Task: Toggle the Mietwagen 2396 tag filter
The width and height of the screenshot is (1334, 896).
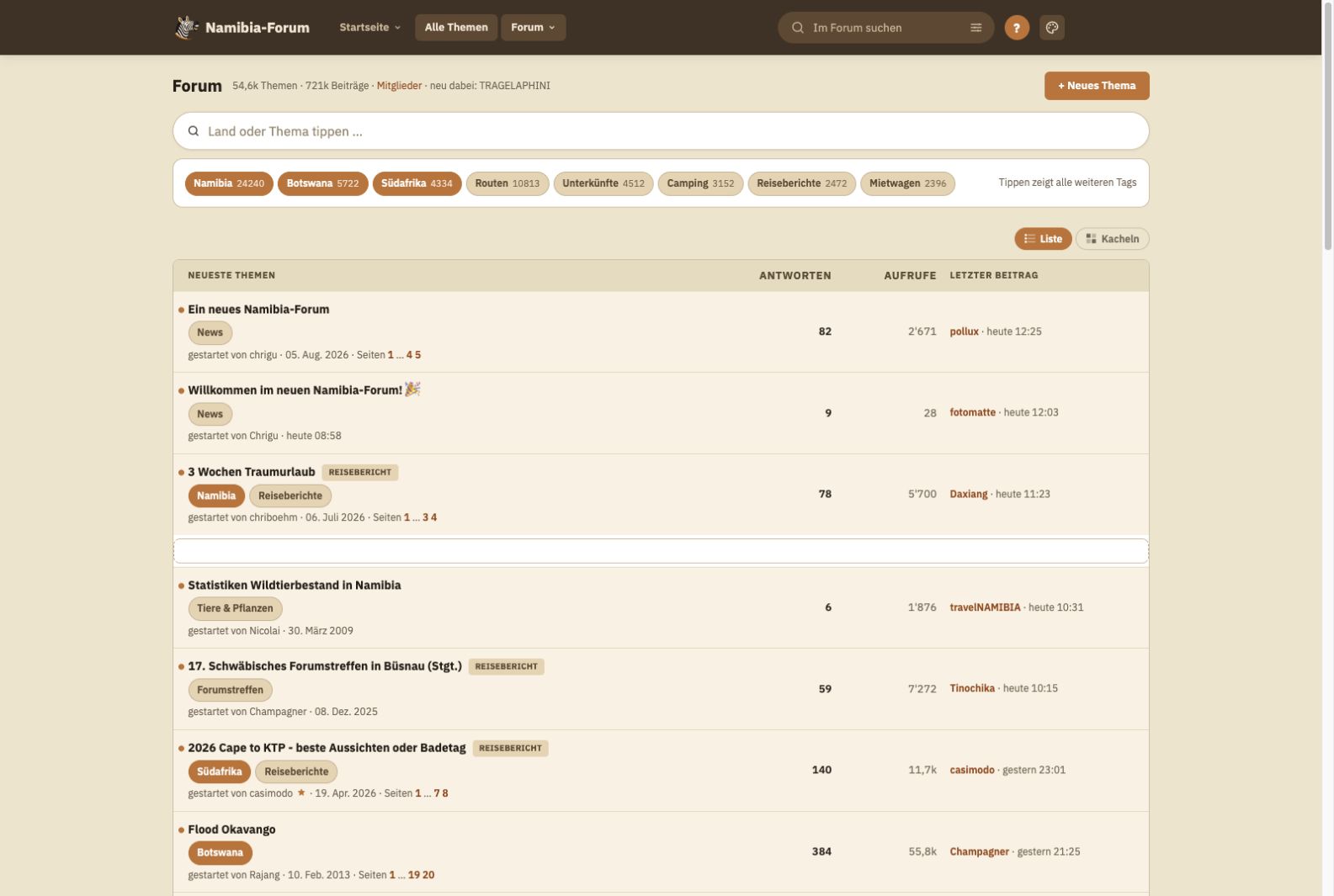Action: tap(907, 183)
